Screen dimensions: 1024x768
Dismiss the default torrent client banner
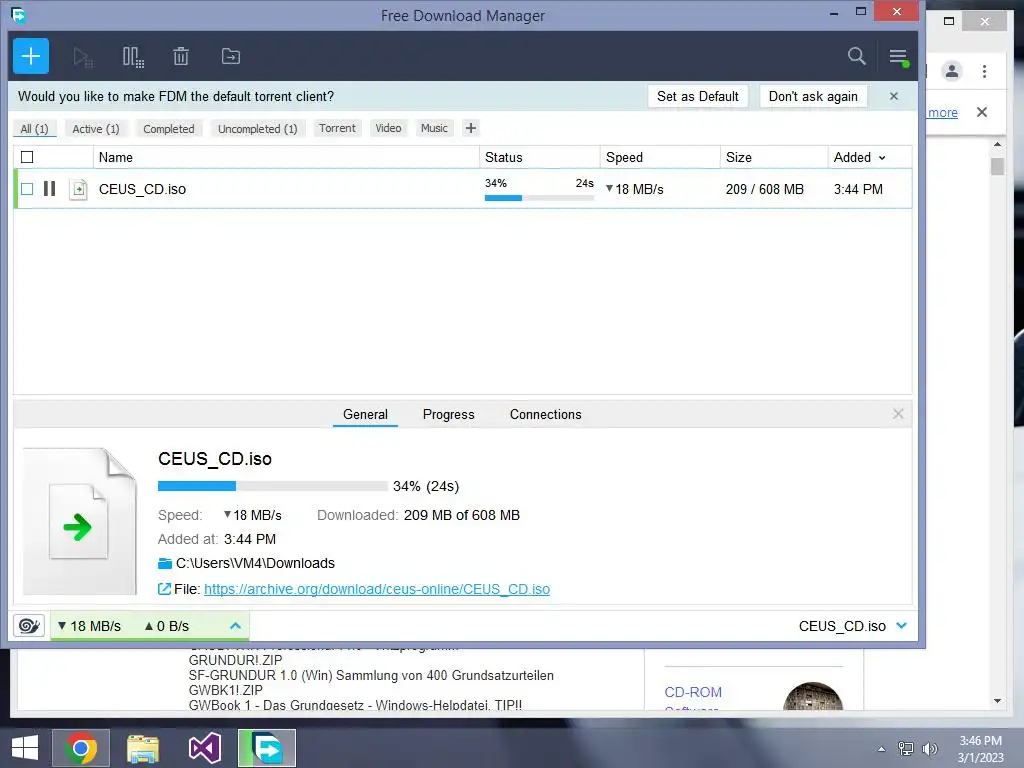click(x=893, y=96)
